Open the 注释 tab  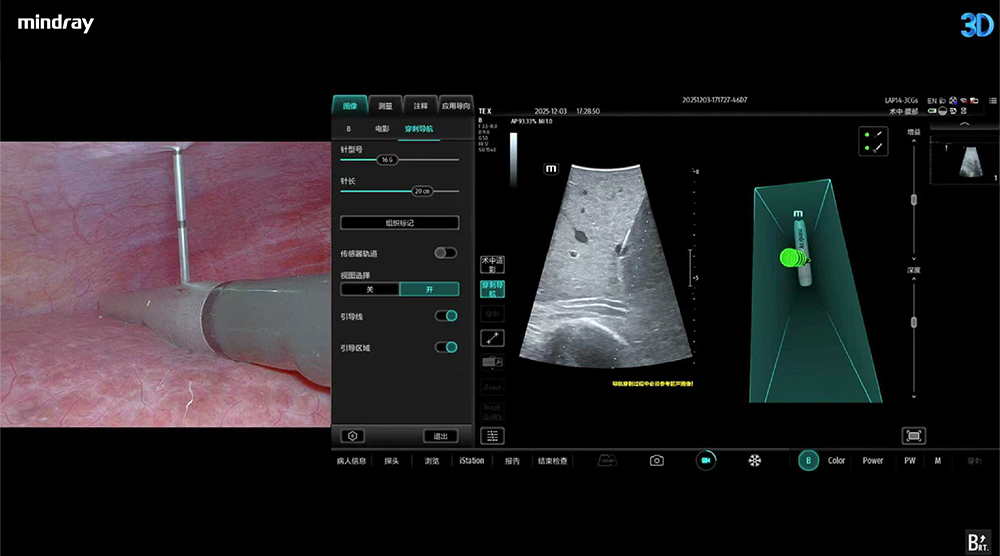(x=420, y=105)
